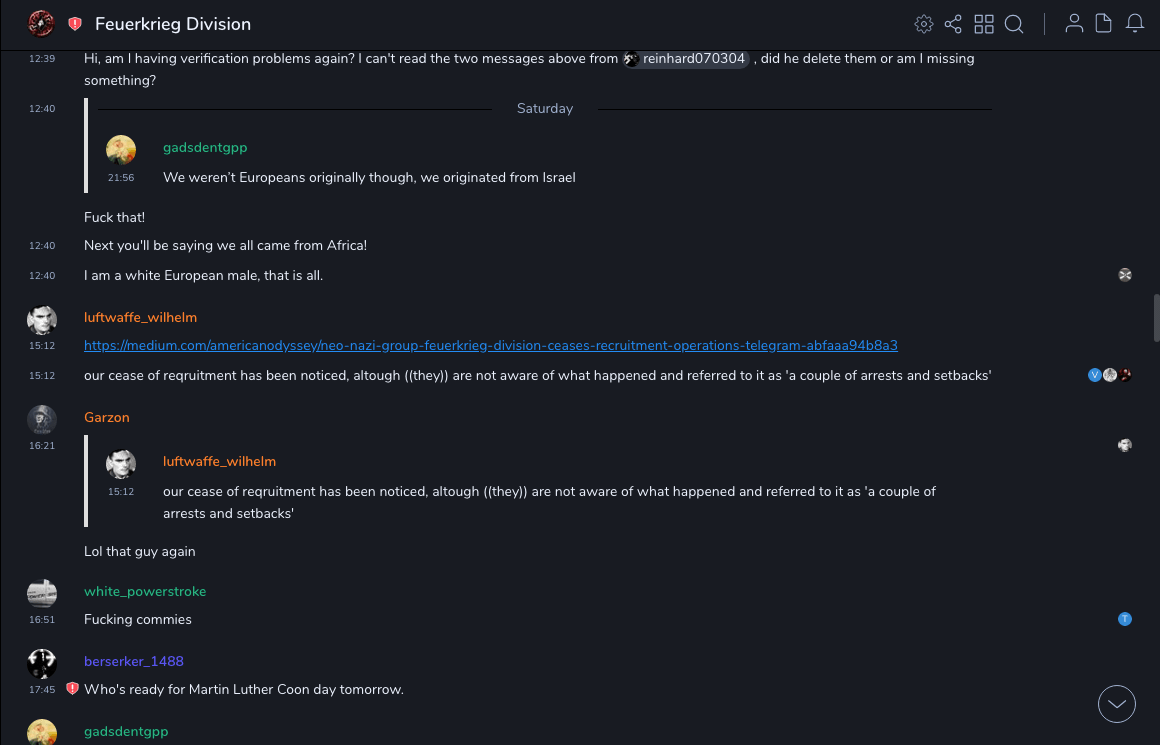Click the vertical scrollbar thumb

pyautogui.click(x=1156, y=318)
